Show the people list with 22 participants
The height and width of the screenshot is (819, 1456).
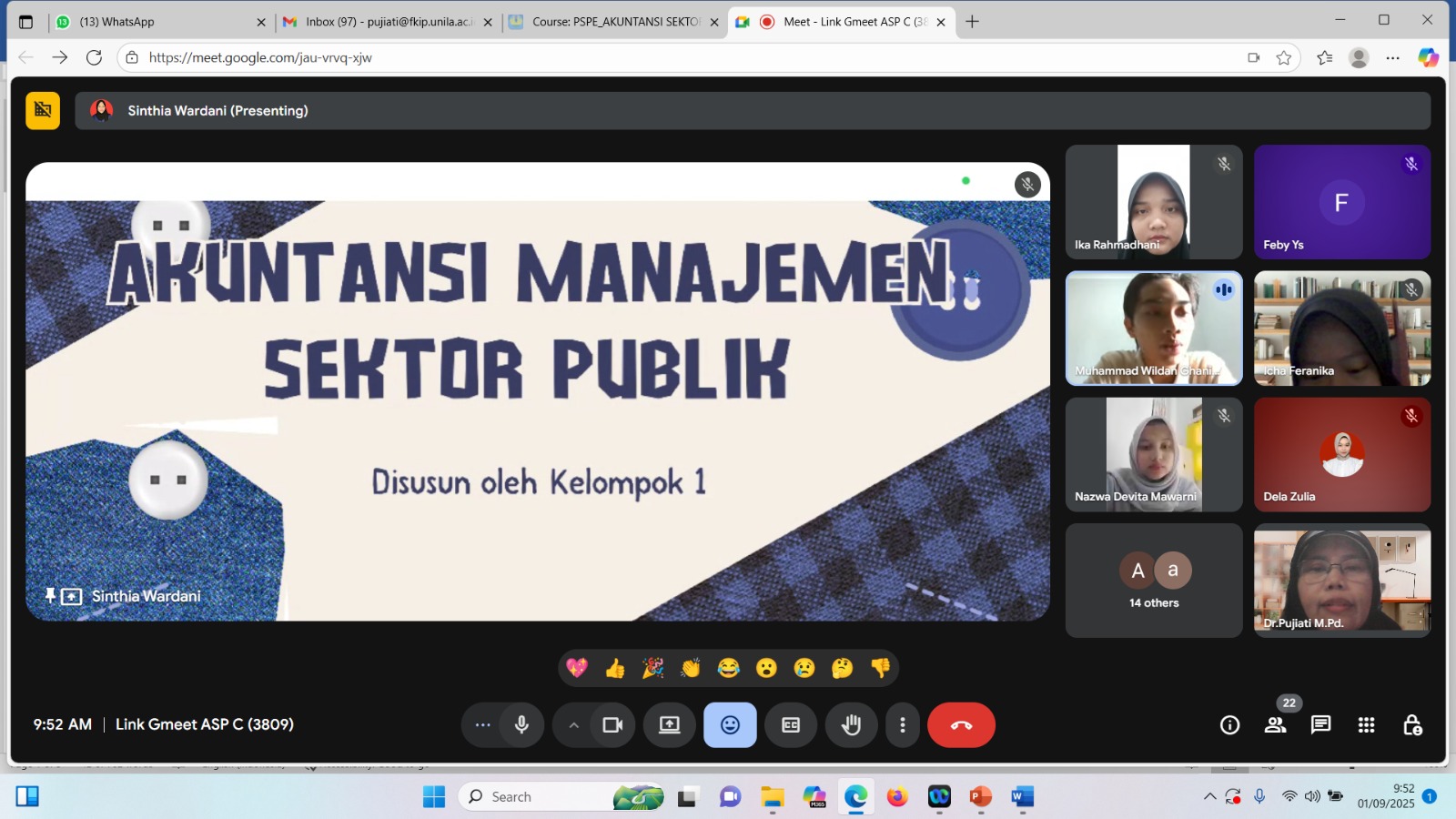1276,725
